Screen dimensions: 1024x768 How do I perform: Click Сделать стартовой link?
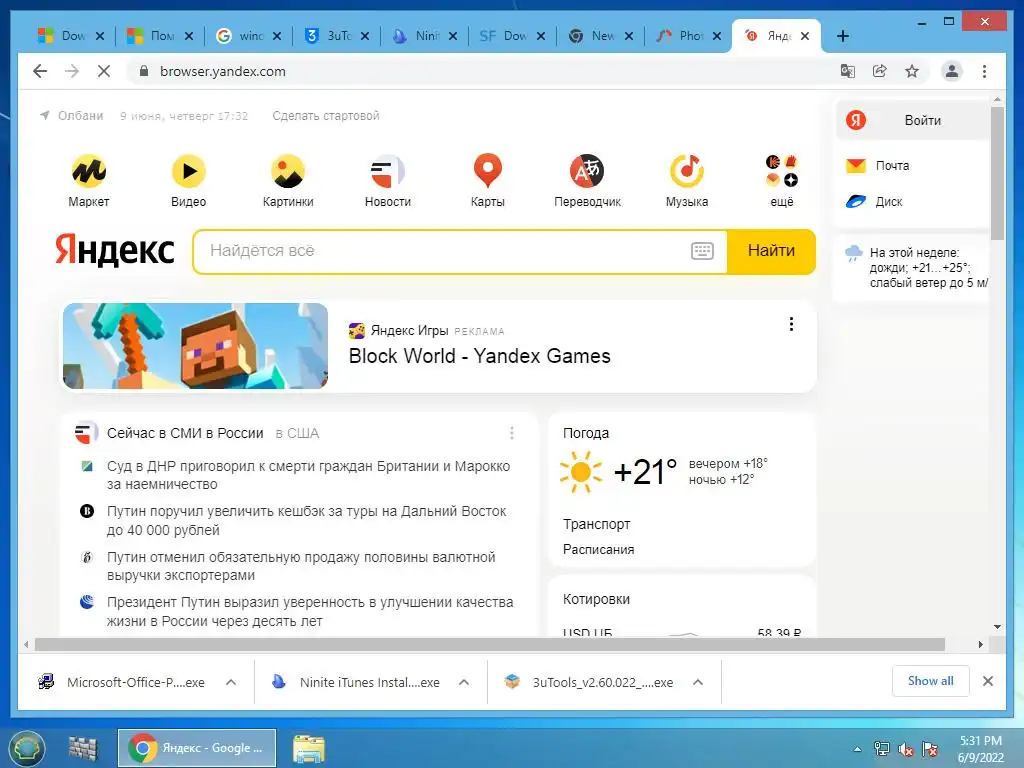click(326, 116)
